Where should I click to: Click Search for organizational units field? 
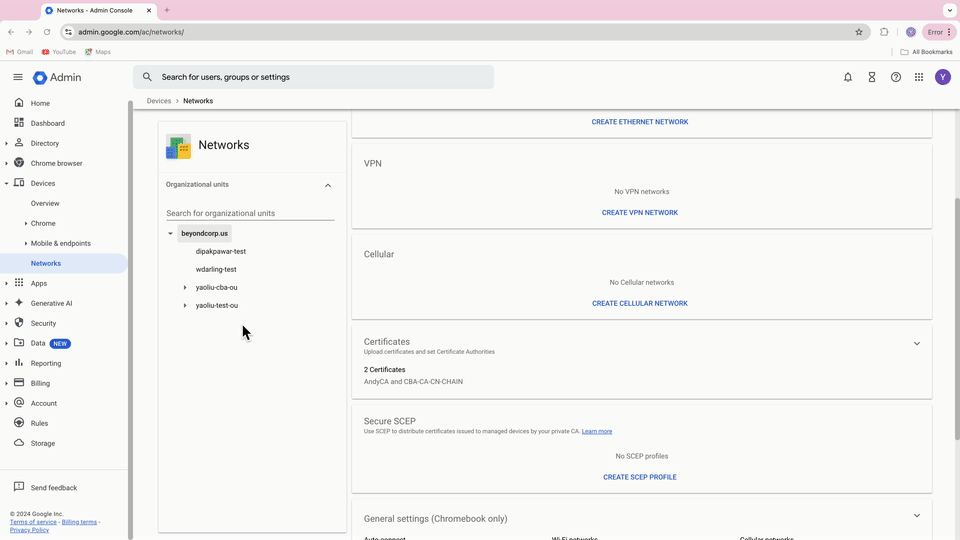pos(250,213)
